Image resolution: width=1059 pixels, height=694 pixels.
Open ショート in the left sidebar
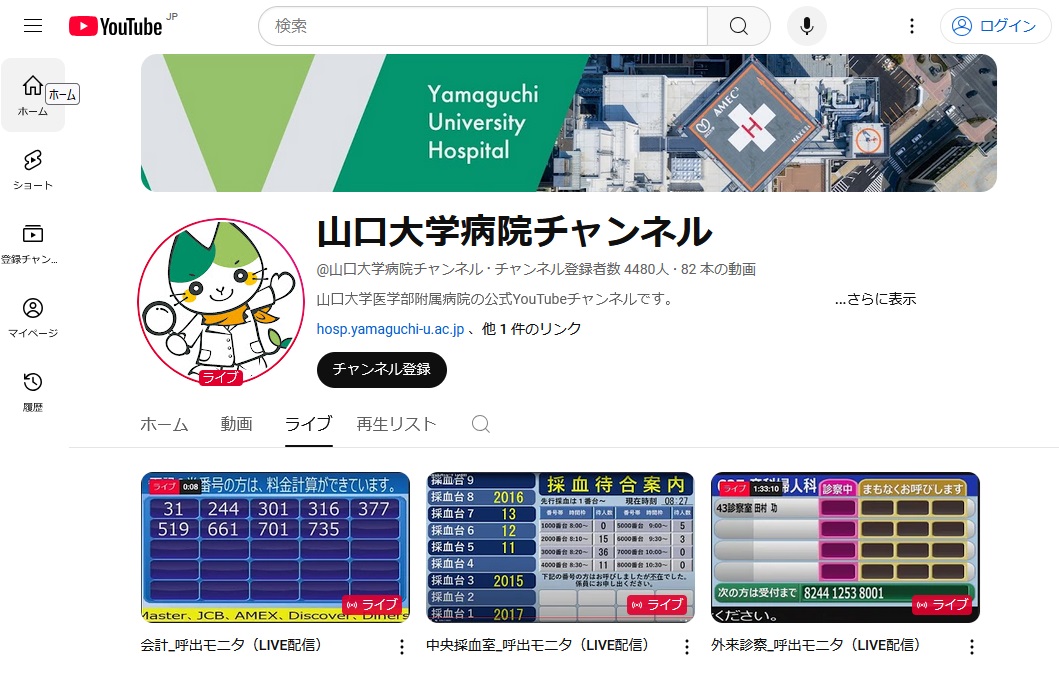[32, 169]
